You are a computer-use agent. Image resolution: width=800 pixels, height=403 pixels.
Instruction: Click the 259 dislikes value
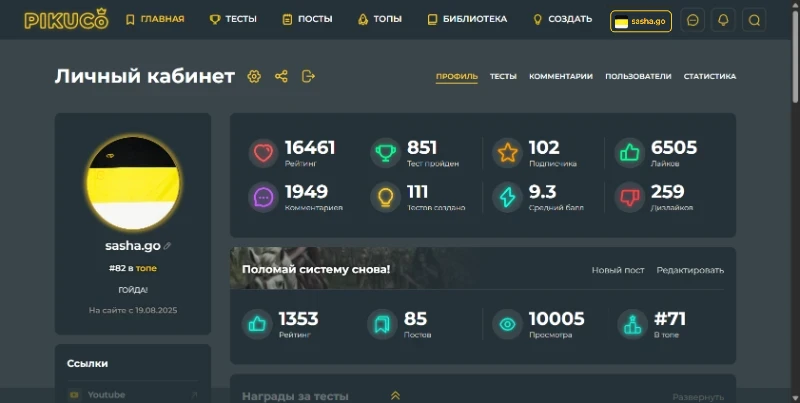pyautogui.click(x=667, y=192)
